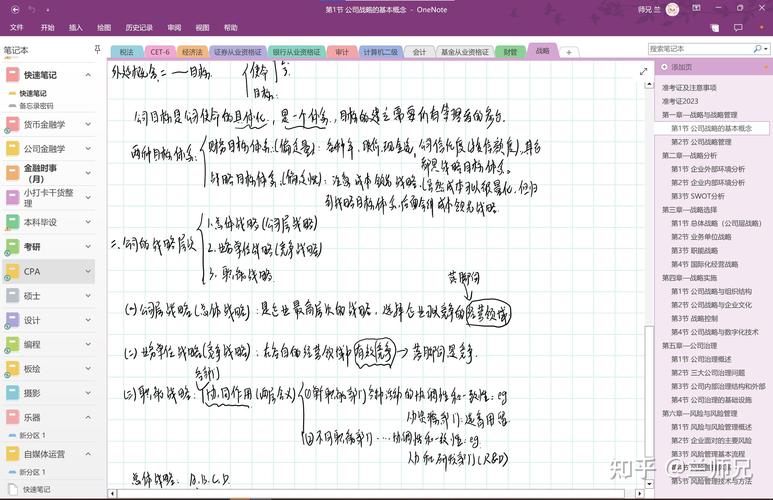The width and height of the screenshot is (773, 500).
Task: Open the 插入 ribbon tab
Action: (x=75, y=28)
